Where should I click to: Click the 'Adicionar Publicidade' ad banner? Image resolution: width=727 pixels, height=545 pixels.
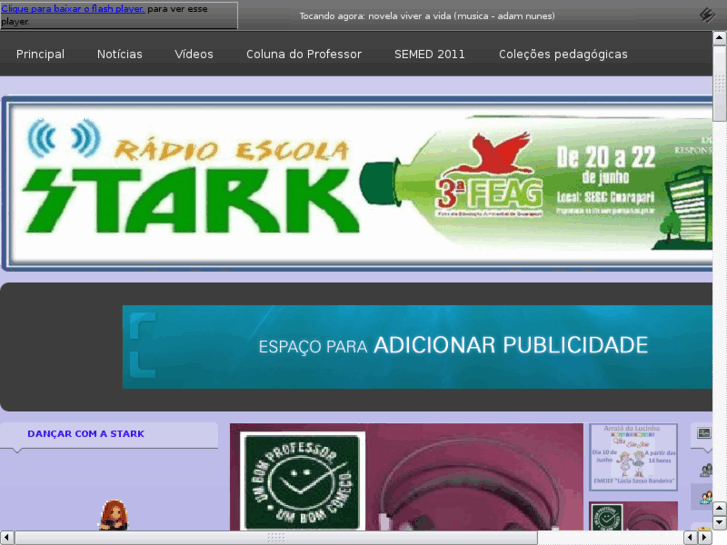[417, 347]
